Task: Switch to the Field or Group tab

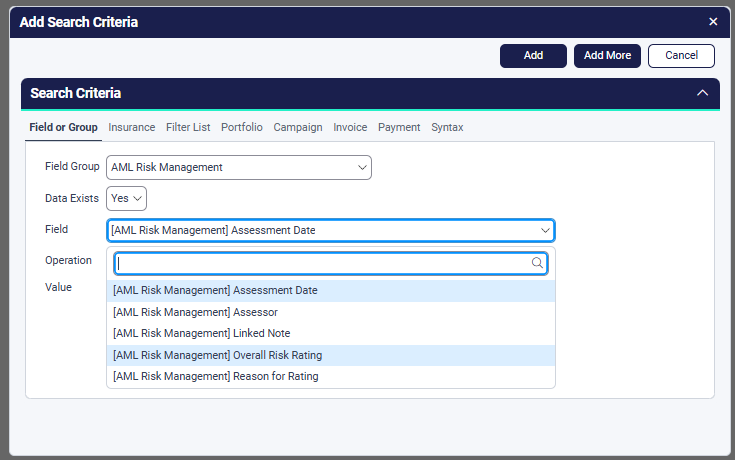Action: (x=63, y=128)
